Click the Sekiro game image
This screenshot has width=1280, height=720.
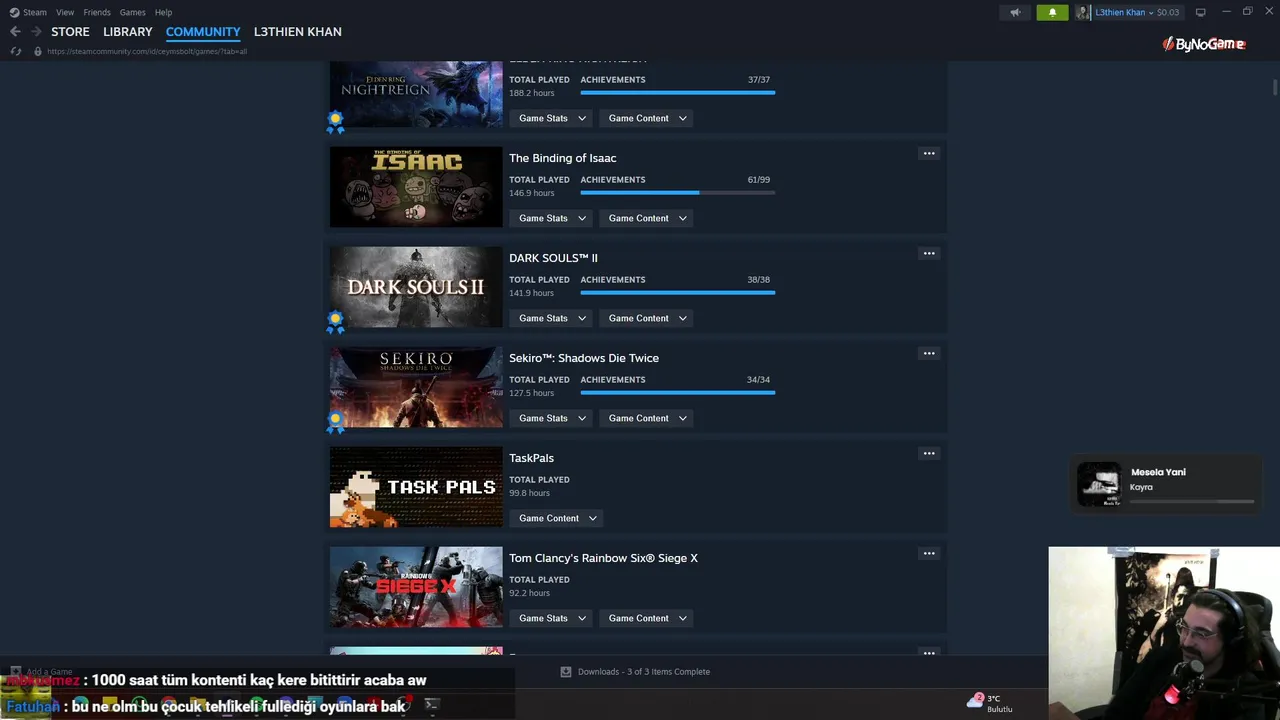pyautogui.click(x=416, y=387)
